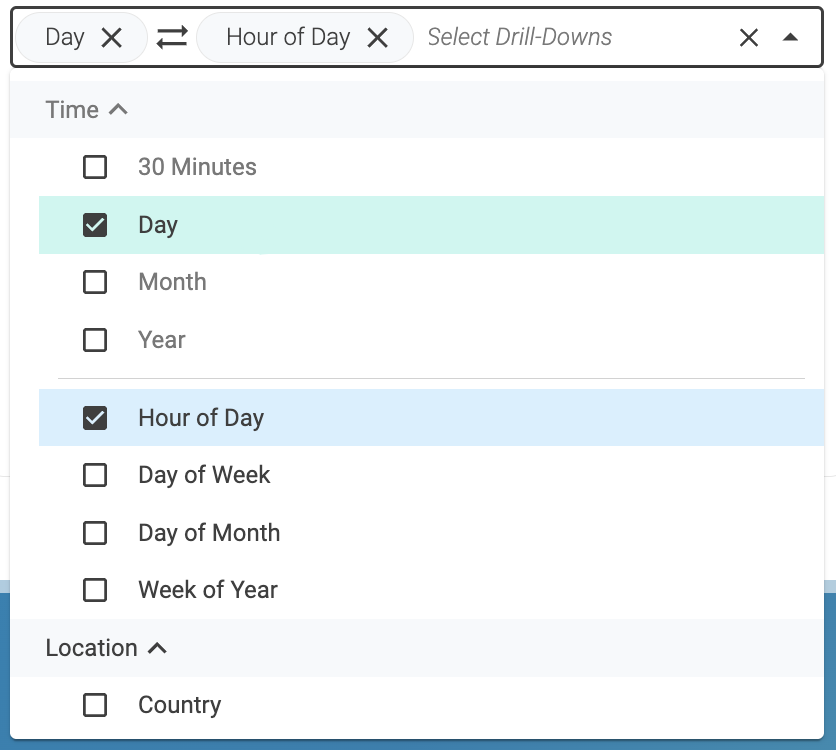Select the Day of Month drill-down
Screen dimensions: 836x750
95,533
